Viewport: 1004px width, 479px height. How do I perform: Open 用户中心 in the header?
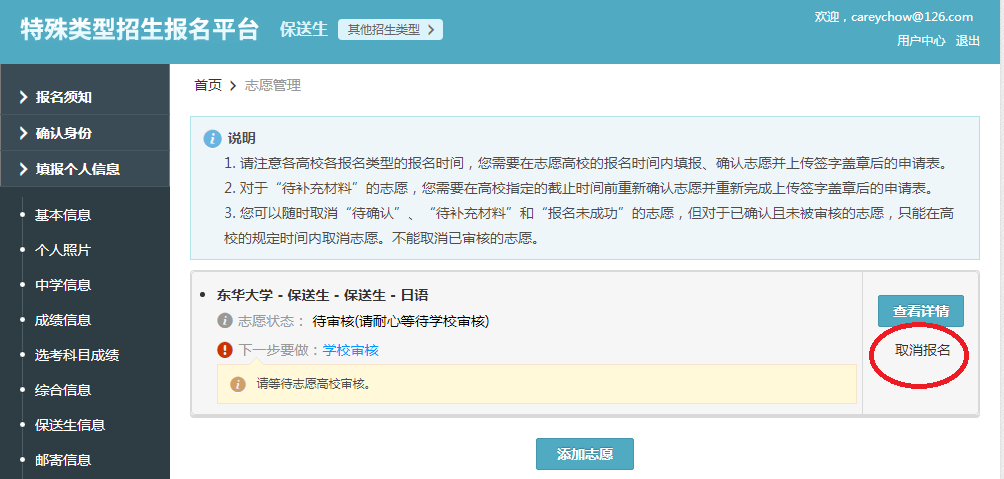click(x=921, y=41)
